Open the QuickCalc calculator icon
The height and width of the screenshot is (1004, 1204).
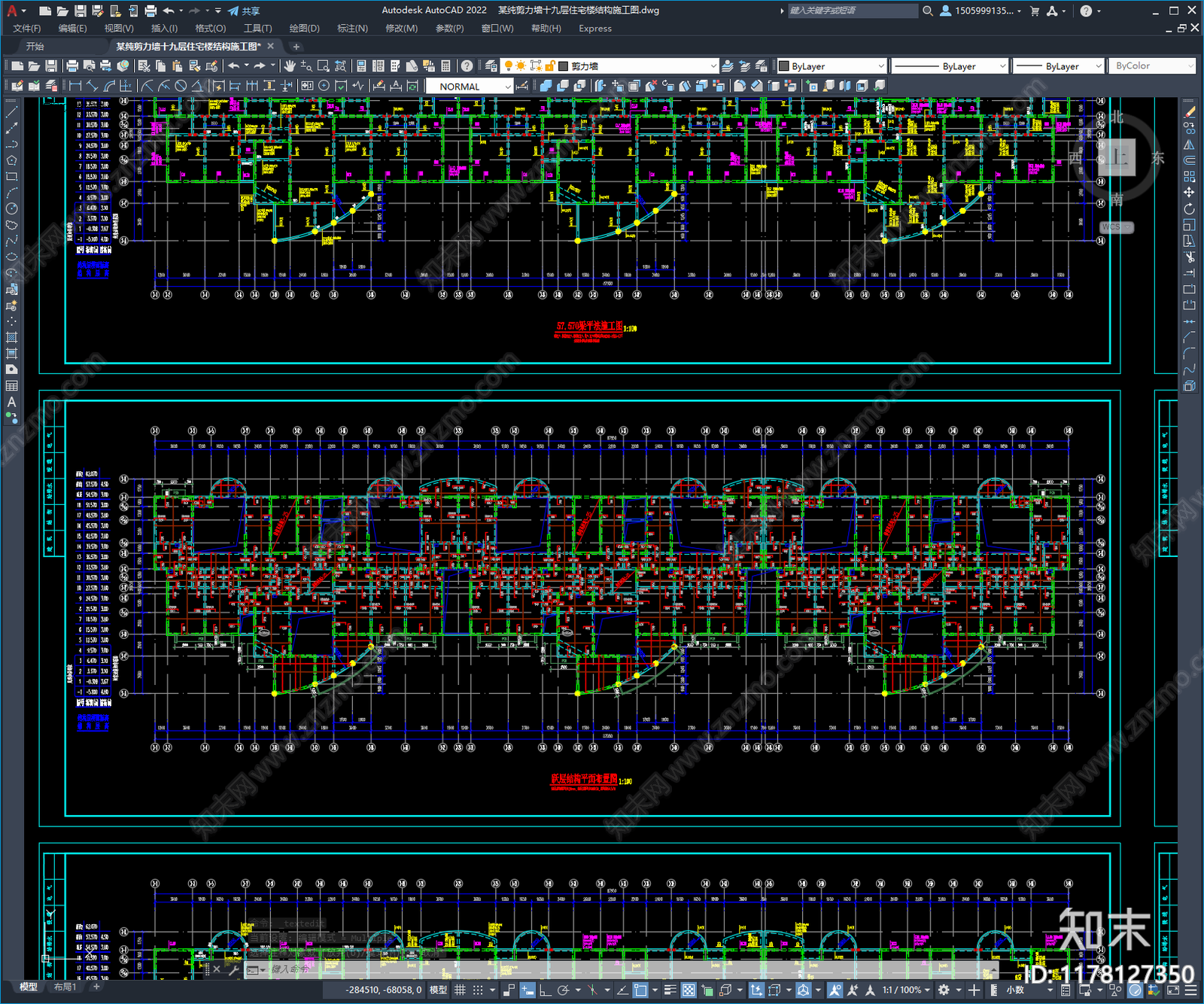click(445, 66)
